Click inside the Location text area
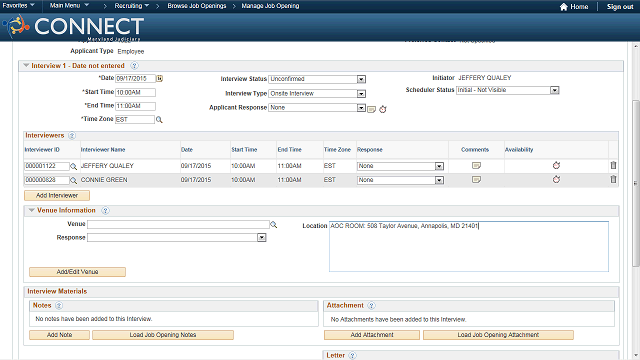This screenshot has height=360, width=640. point(469,247)
